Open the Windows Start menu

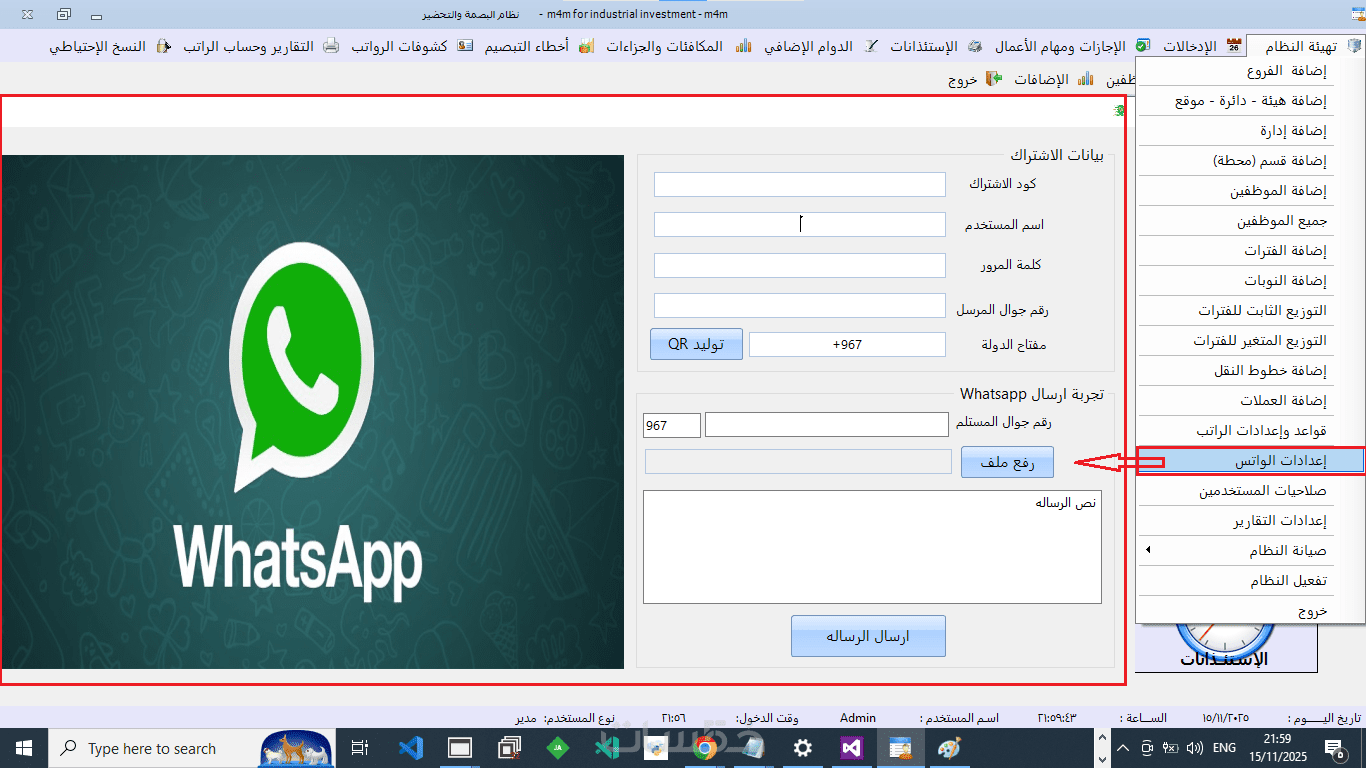[23, 748]
